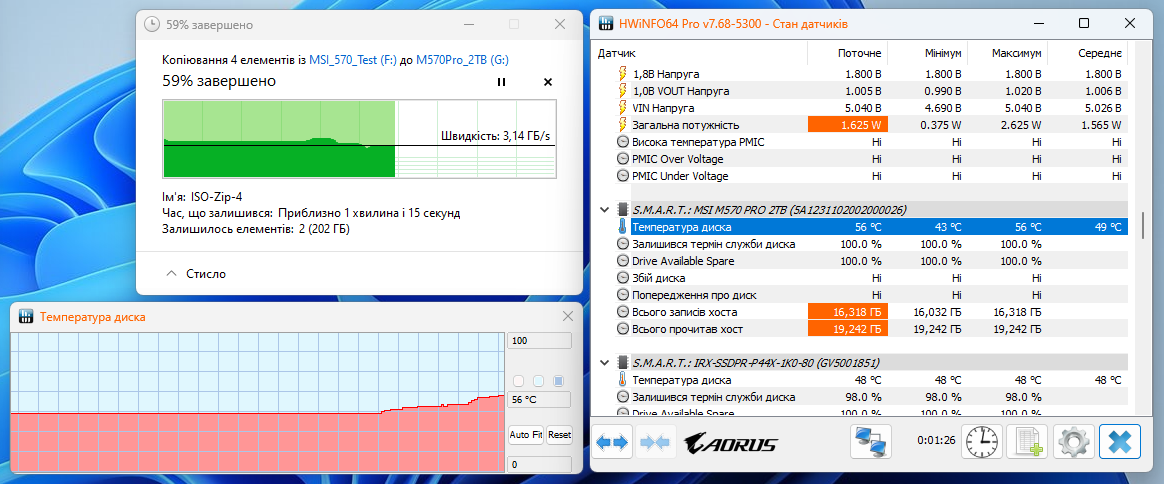This screenshot has height=484, width=1164.
Task: Click the Максимум column header
Action: (1016, 54)
